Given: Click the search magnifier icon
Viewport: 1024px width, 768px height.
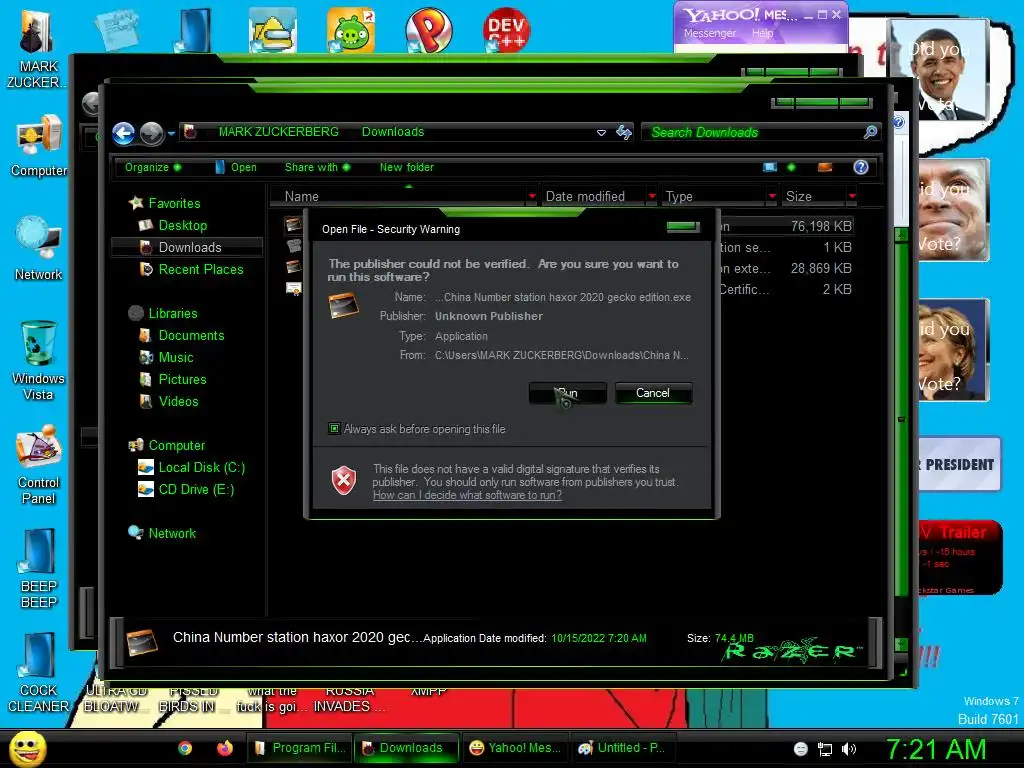Looking at the screenshot, I should pos(870,133).
